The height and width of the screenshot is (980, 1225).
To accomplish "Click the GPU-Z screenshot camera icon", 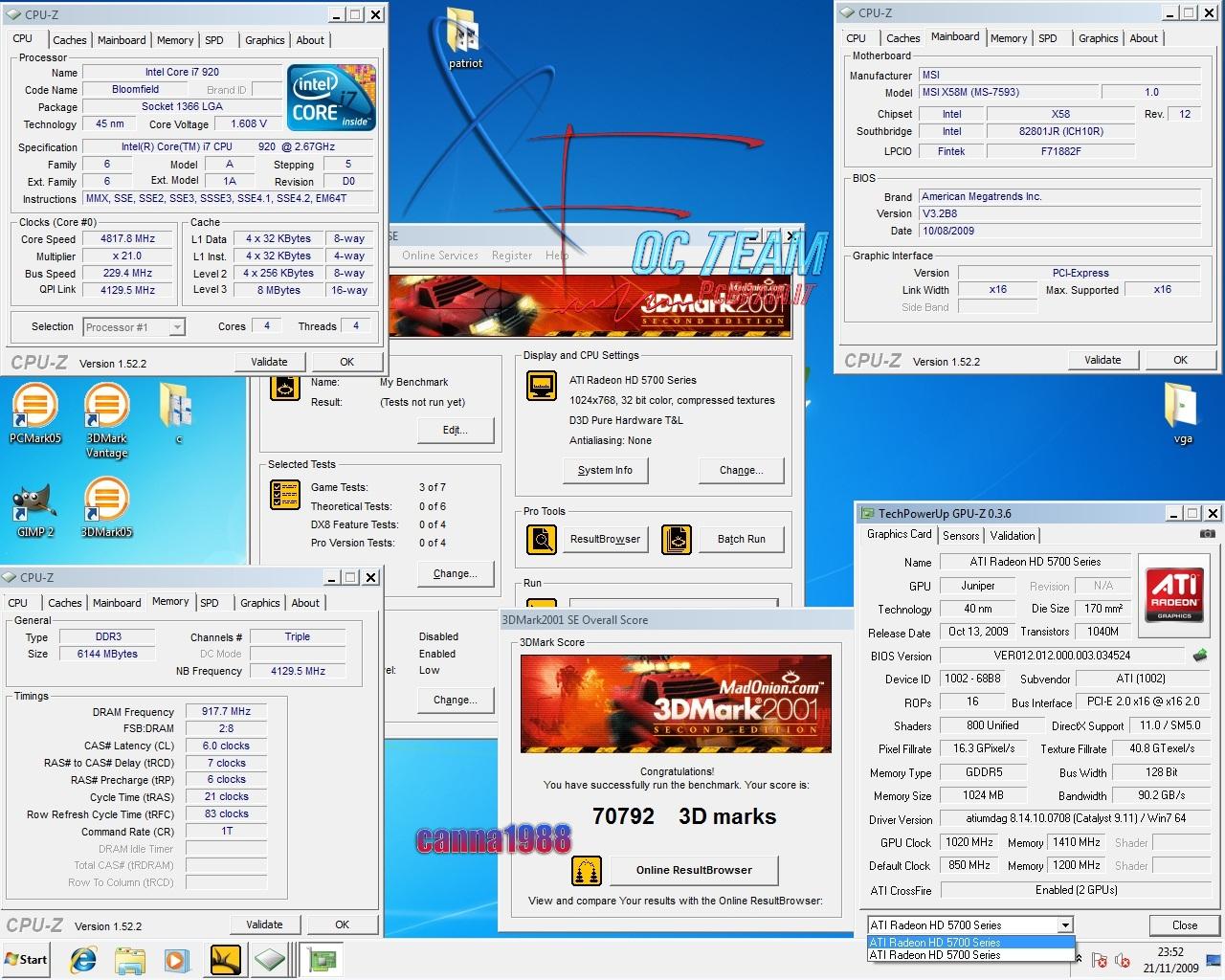I will click(1208, 534).
